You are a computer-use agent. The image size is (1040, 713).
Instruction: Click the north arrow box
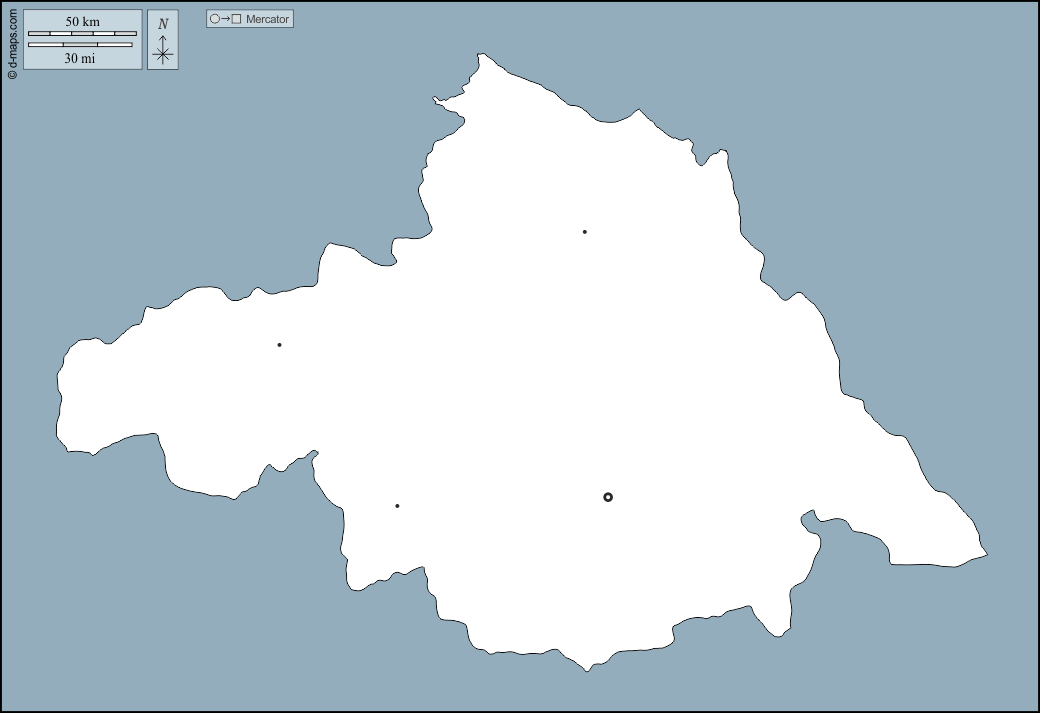click(163, 40)
